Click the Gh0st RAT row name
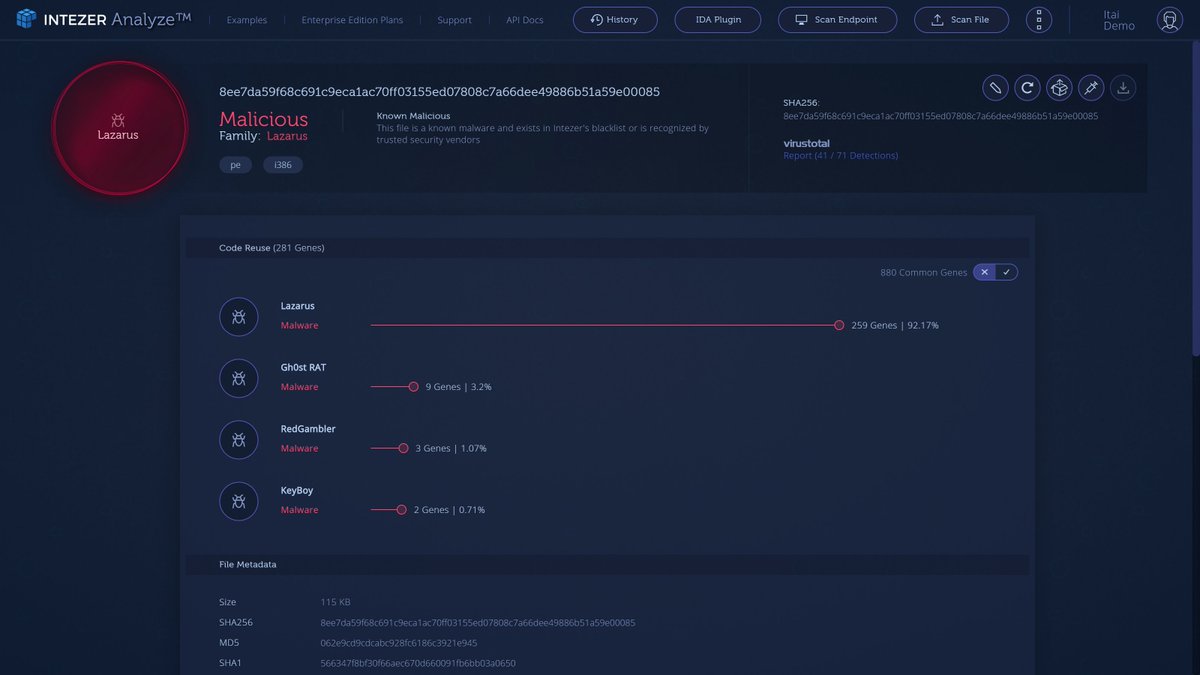The width and height of the screenshot is (1200, 675). [303, 367]
